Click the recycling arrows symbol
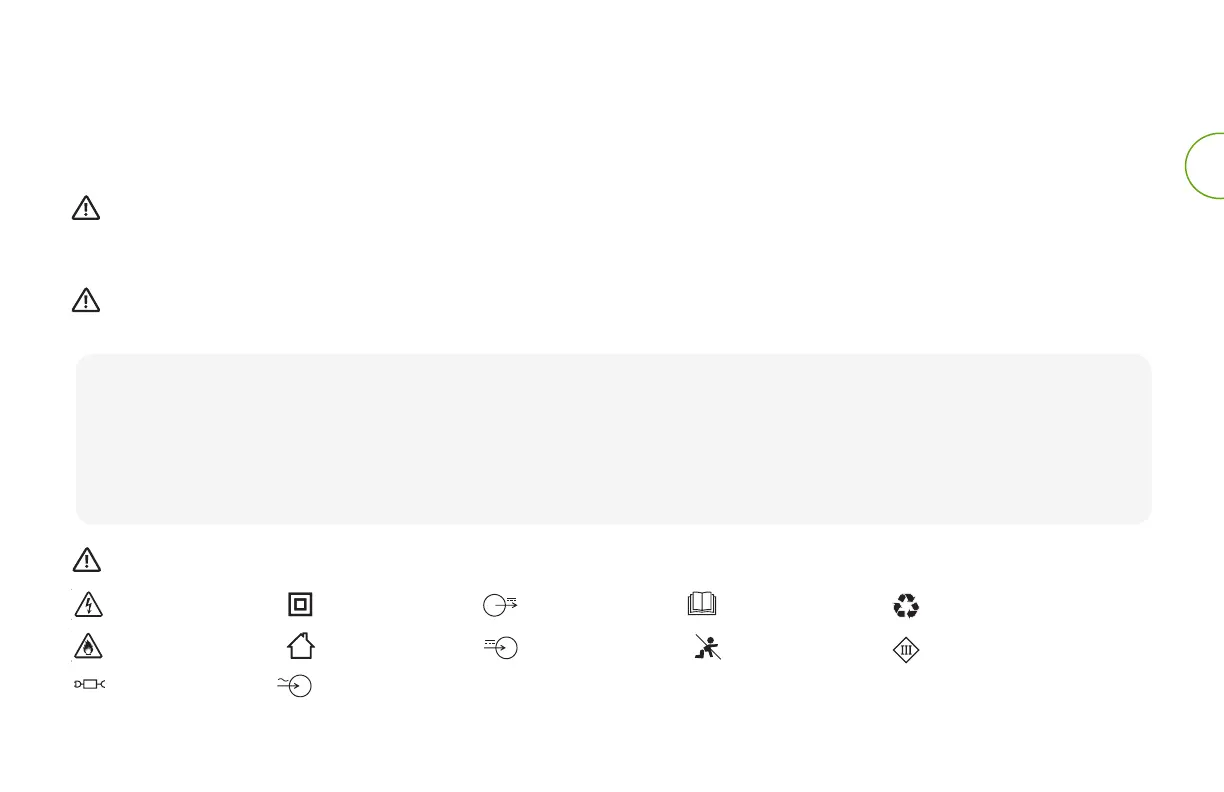The image size is (1224, 792). (x=906, y=606)
